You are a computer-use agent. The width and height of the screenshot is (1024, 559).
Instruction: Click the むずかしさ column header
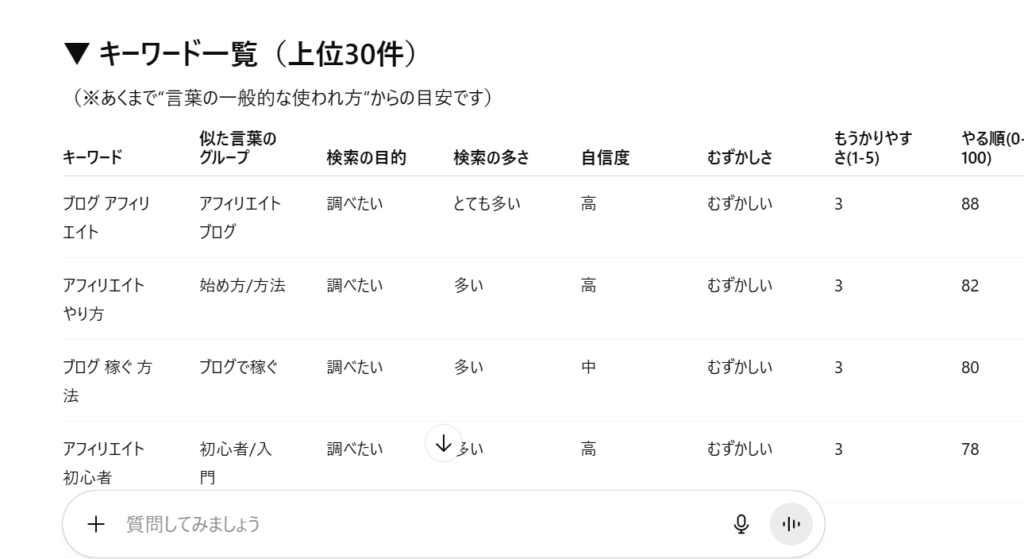click(739, 158)
